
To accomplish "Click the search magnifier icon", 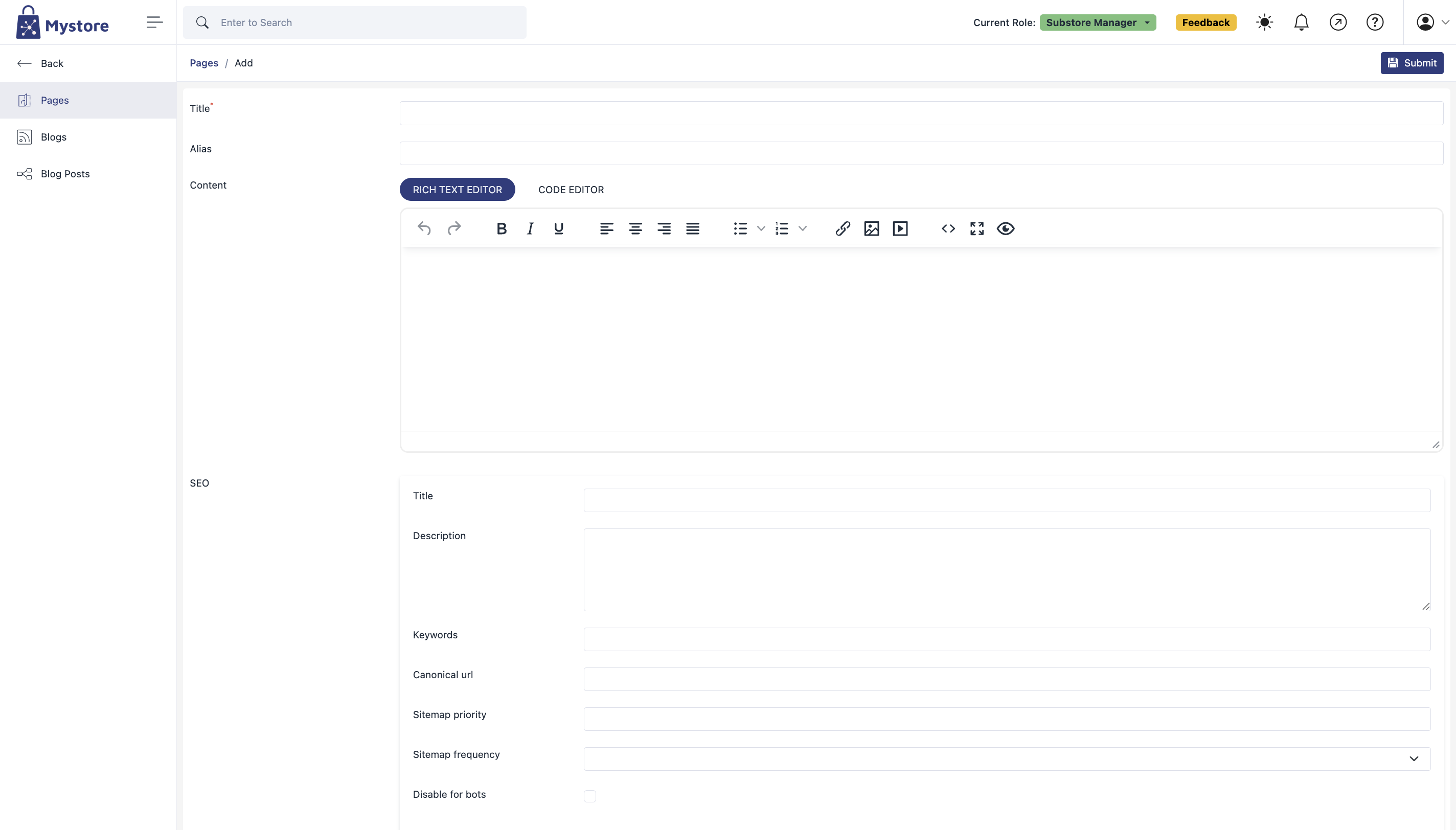I will tap(202, 22).
